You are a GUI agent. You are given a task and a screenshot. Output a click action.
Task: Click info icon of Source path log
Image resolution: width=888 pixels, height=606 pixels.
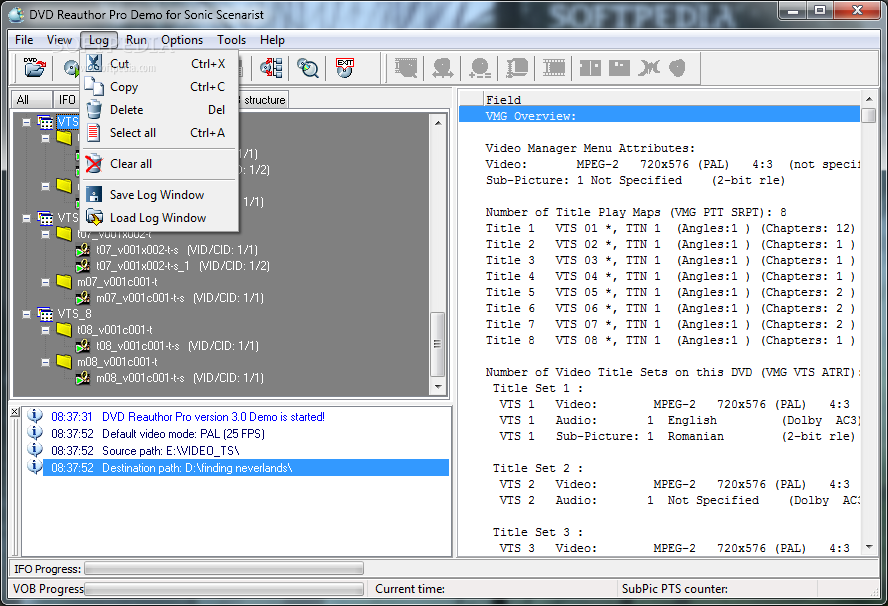point(35,450)
